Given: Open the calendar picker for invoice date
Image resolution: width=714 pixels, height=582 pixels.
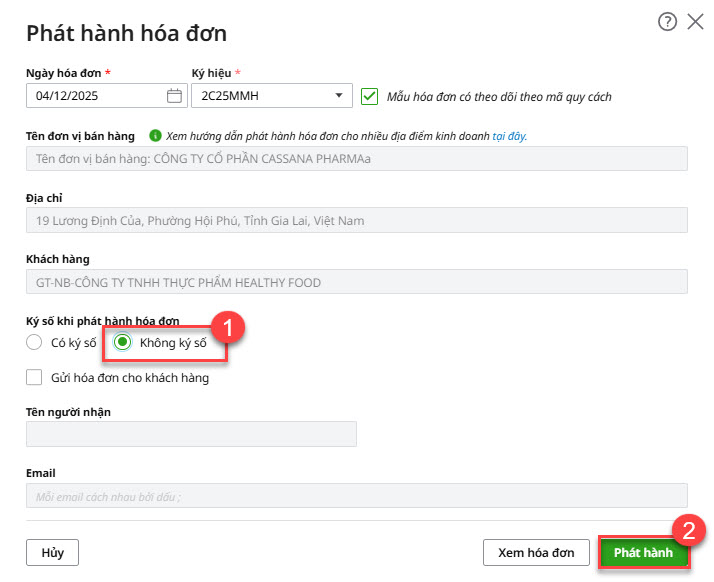Looking at the screenshot, I should click(174, 96).
